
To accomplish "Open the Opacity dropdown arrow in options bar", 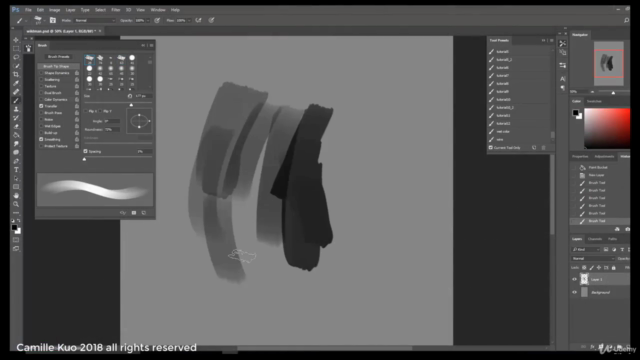I will pos(148,20).
